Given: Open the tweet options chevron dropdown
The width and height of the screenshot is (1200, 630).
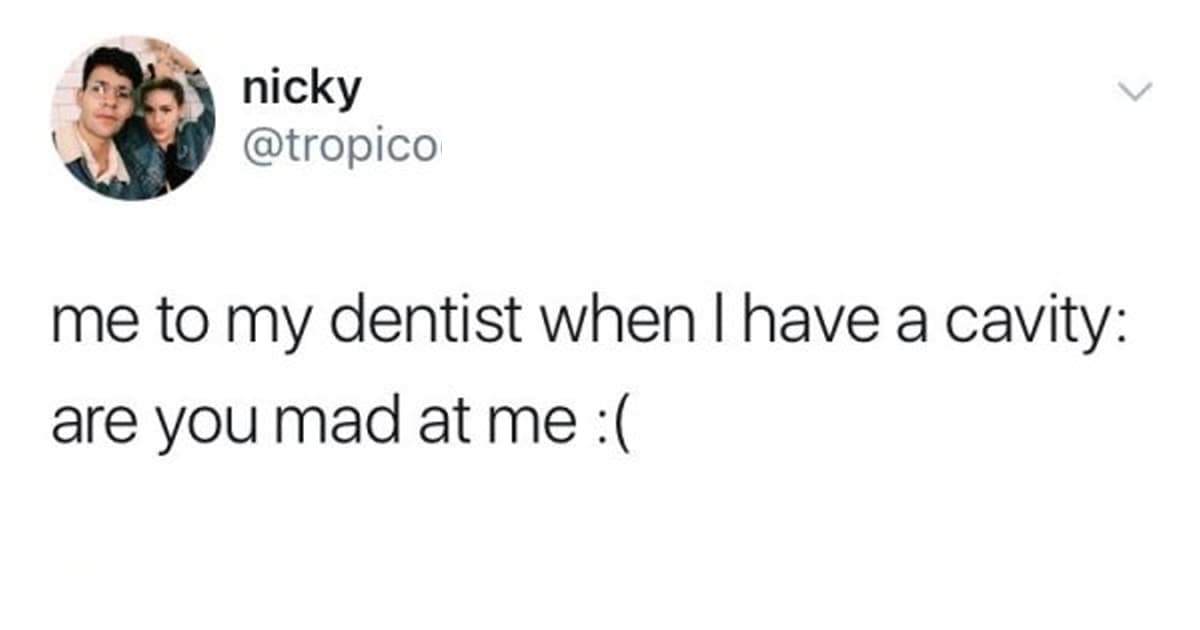Looking at the screenshot, I should (1134, 92).
